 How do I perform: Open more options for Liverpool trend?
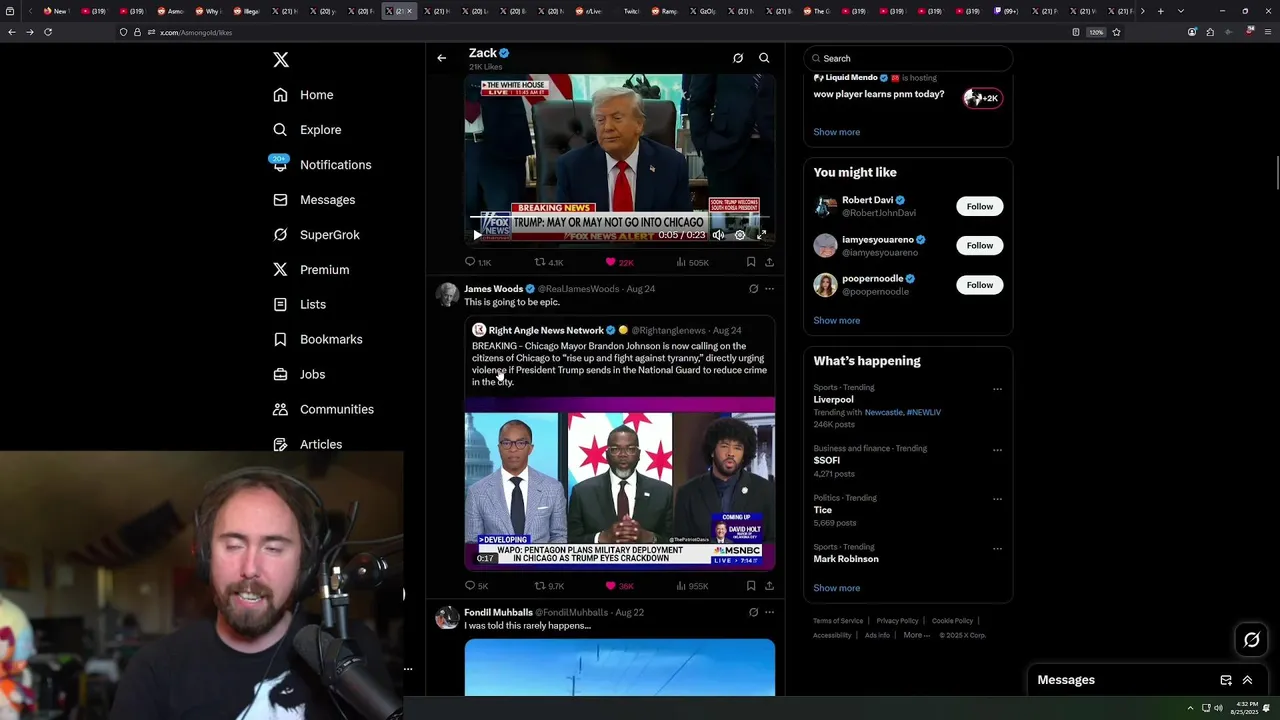coord(997,389)
